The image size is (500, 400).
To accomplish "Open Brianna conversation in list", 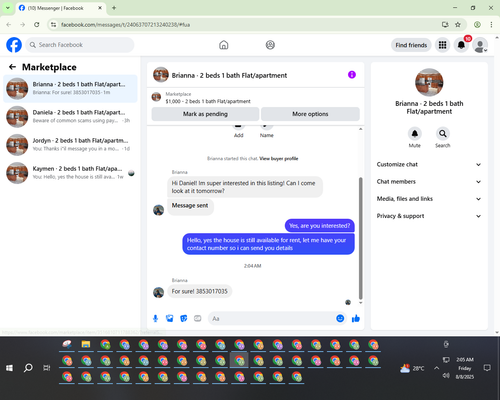I will (70, 88).
